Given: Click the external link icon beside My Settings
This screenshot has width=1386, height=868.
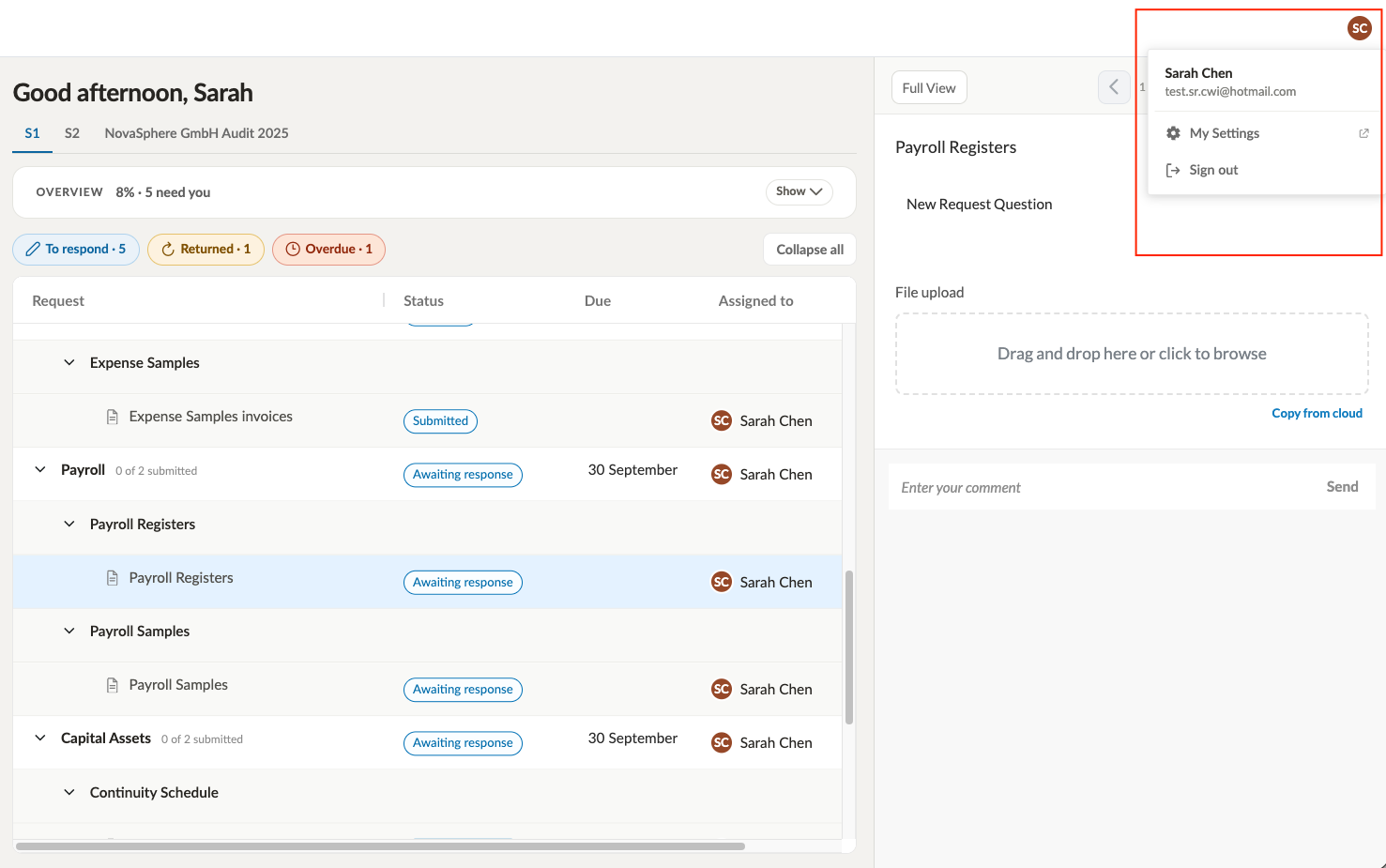Looking at the screenshot, I should (1363, 133).
